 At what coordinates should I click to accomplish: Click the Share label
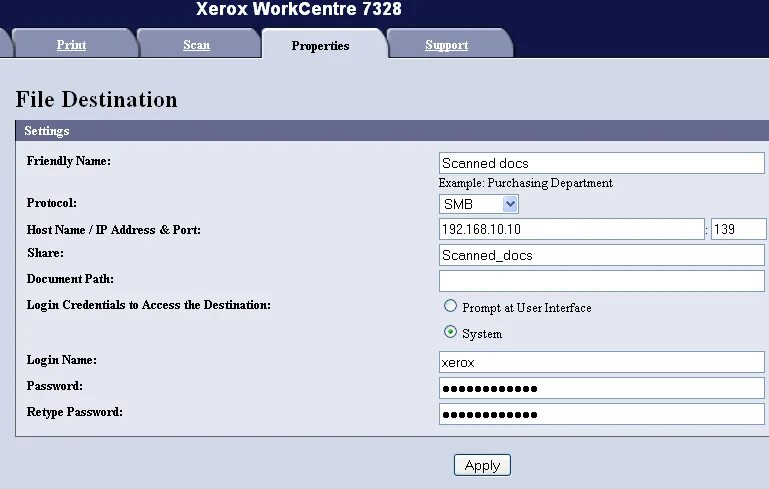point(45,253)
